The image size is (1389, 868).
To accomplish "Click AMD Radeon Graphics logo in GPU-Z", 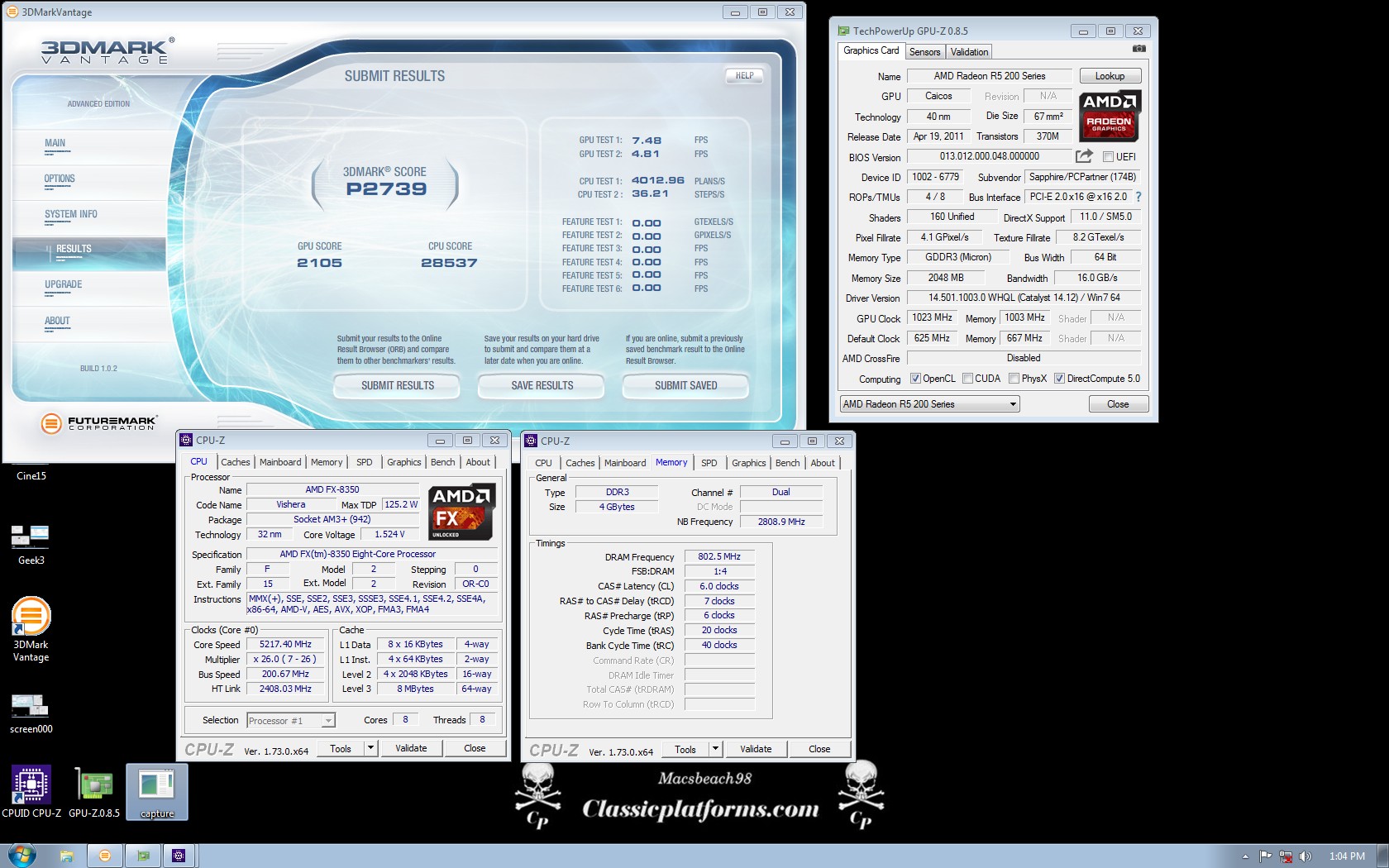I will point(1110,116).
